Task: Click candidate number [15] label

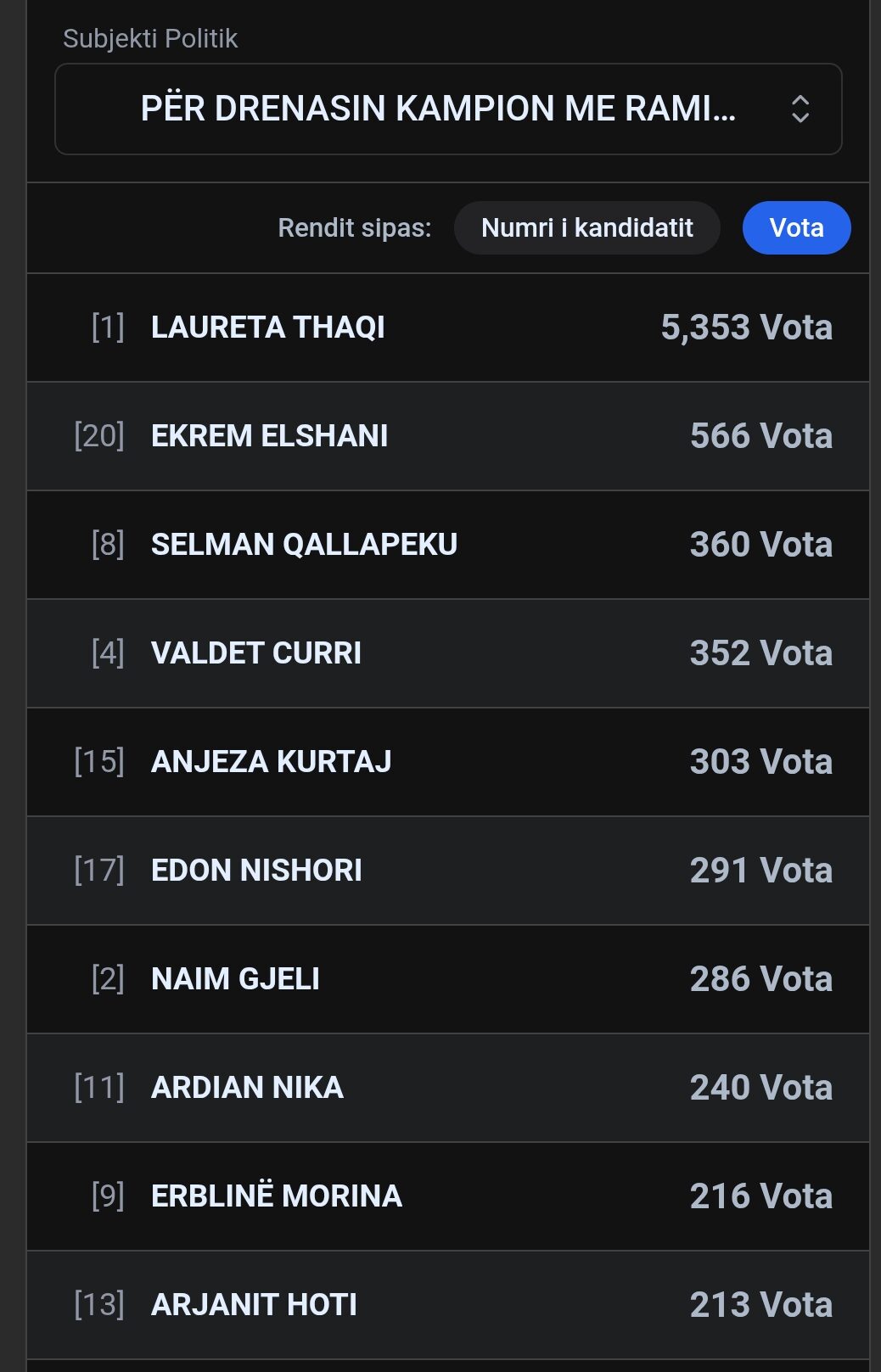Action: pyautogui.click(x=99, y=762)
